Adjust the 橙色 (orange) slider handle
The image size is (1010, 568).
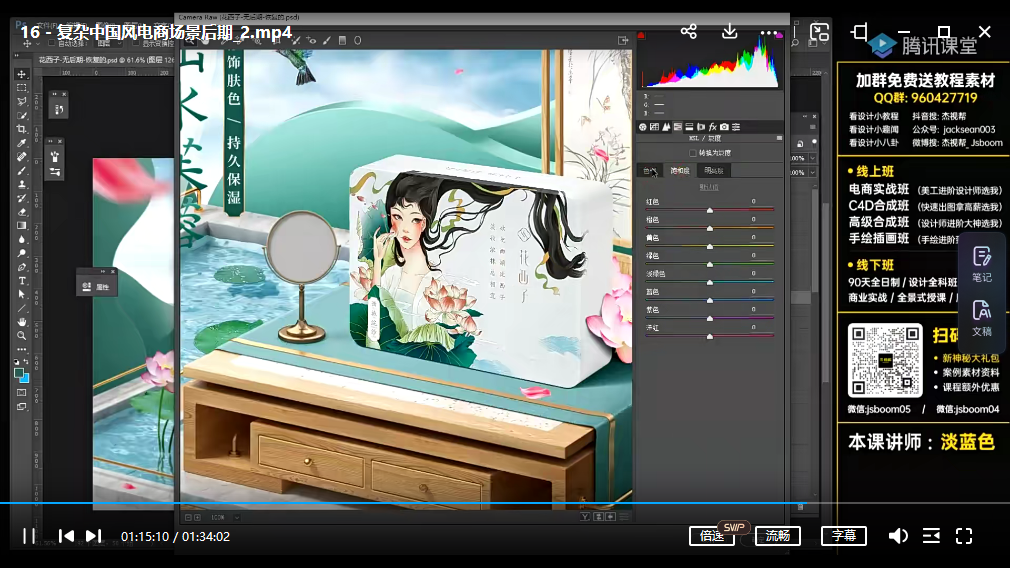pyautogui.click(x=710, y=228)
